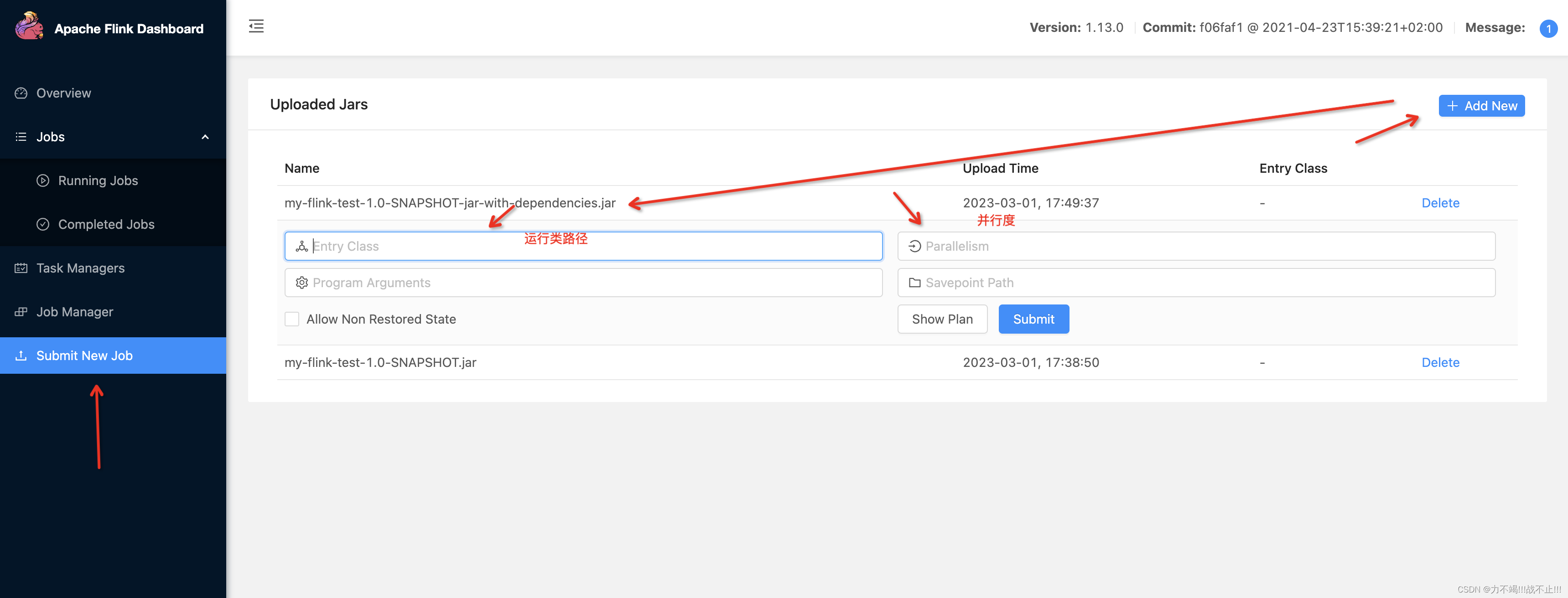Enable Allow Non Restored State checkbox
1568x598 pixels.
(292, 319)
